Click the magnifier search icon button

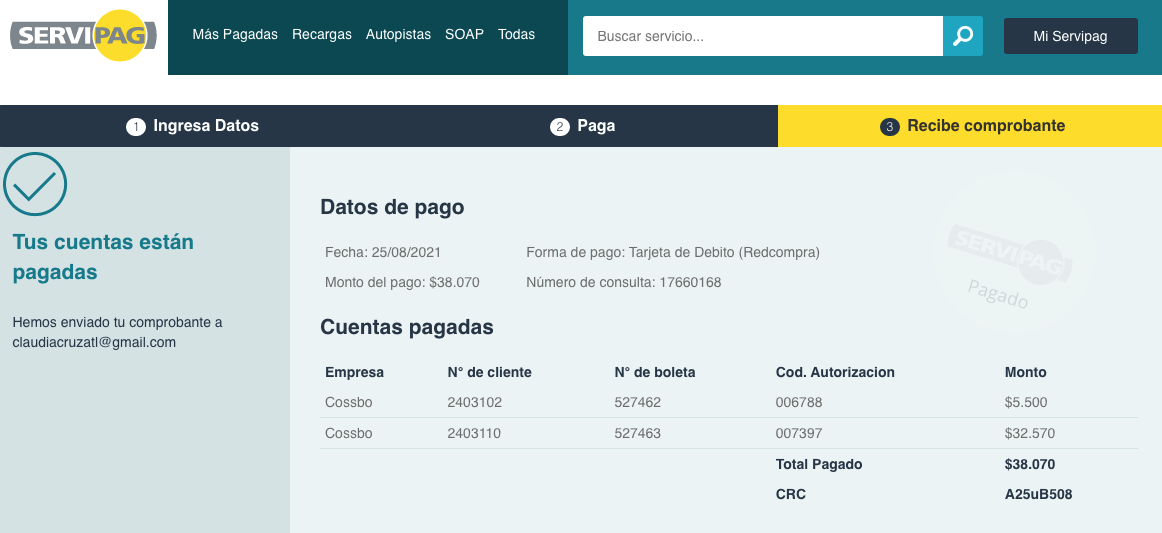coord(963,36)
